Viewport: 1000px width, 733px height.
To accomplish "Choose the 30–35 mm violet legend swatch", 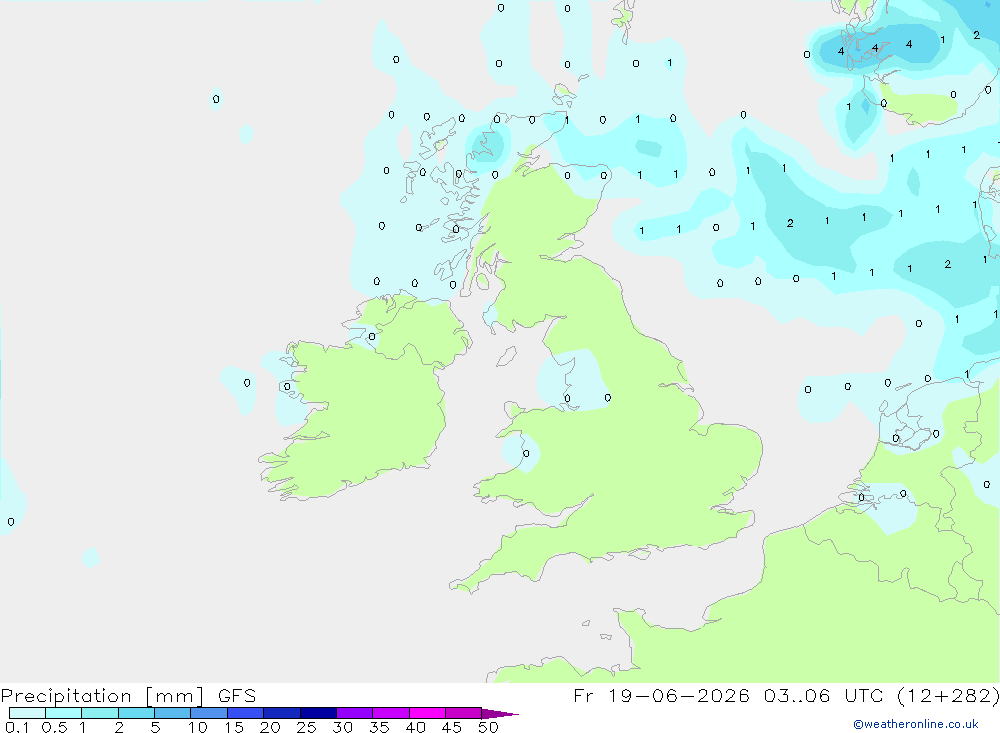I will pyautogui.click(x=355, y=713).
